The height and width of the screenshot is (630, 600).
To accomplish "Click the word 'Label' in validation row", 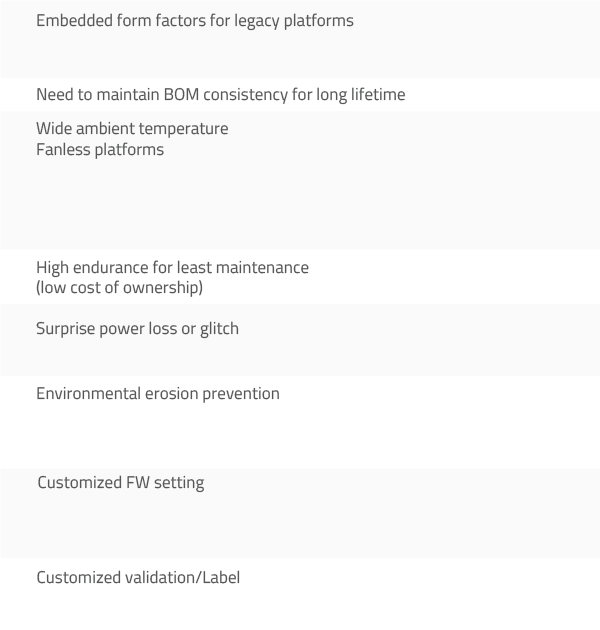I will pos(221,578).
